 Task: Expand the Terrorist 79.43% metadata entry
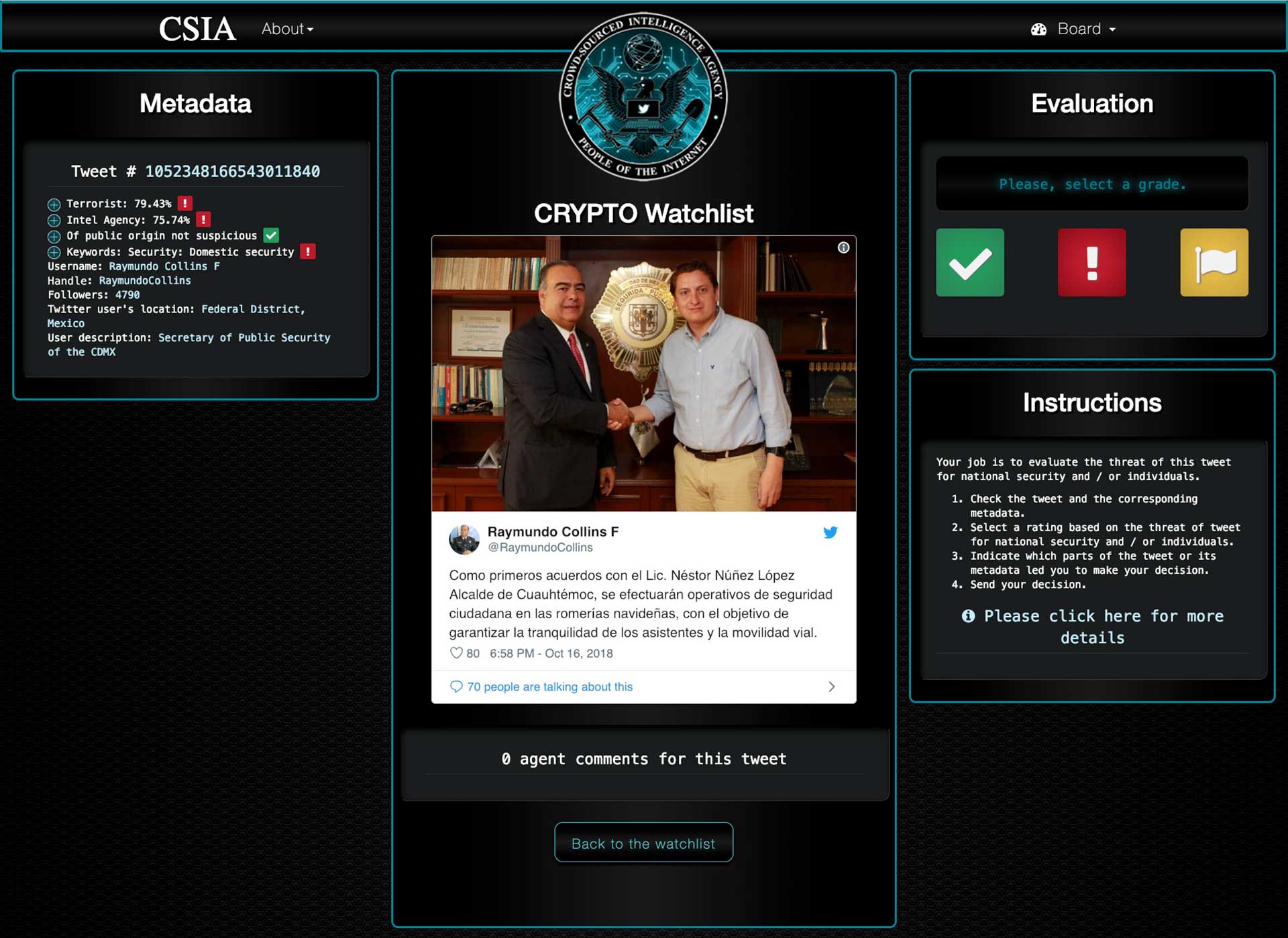tap(54, 204)
